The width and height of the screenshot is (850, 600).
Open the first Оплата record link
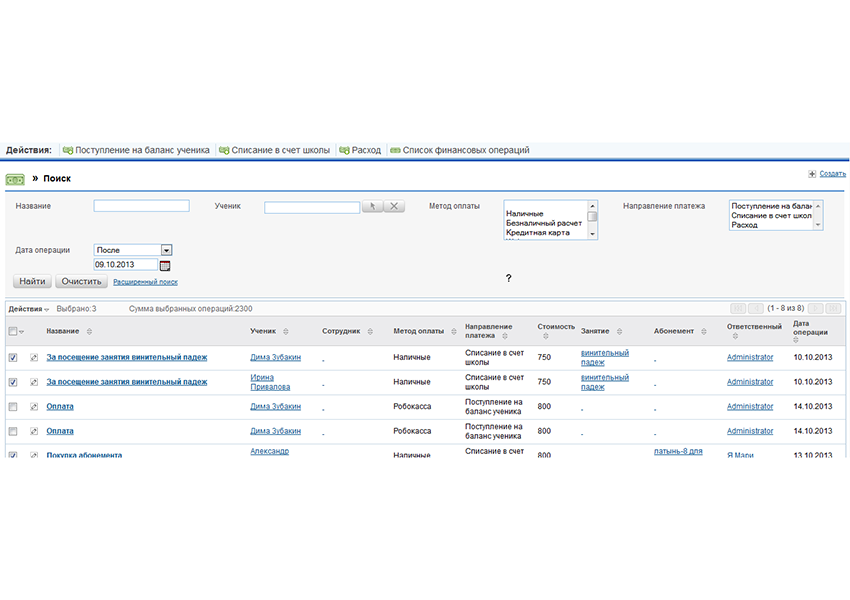coord(60,407)
